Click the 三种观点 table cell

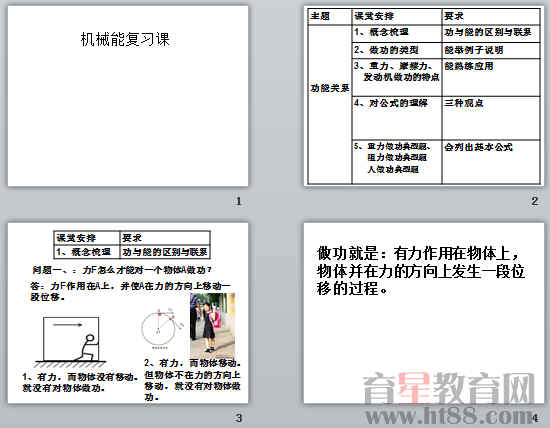(491, 118)
